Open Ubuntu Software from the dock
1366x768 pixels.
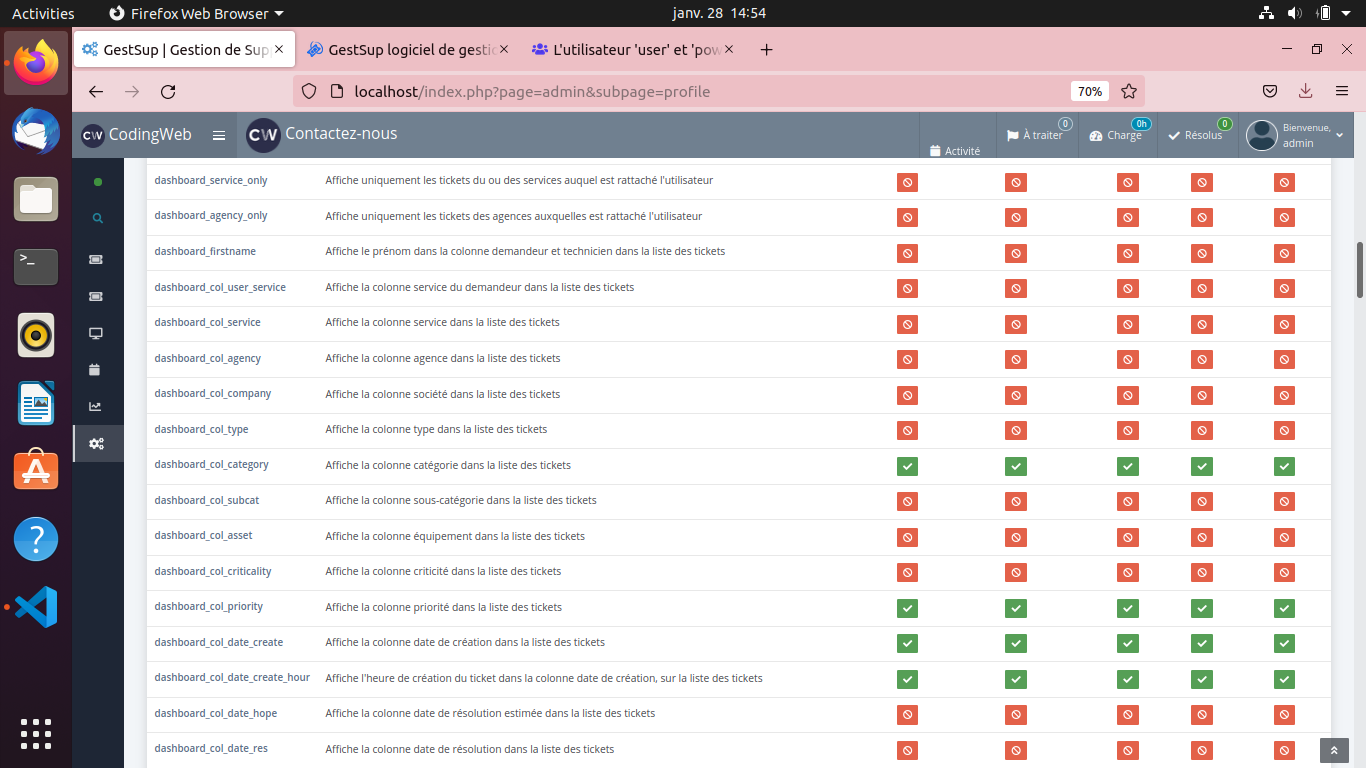point(36,471)
